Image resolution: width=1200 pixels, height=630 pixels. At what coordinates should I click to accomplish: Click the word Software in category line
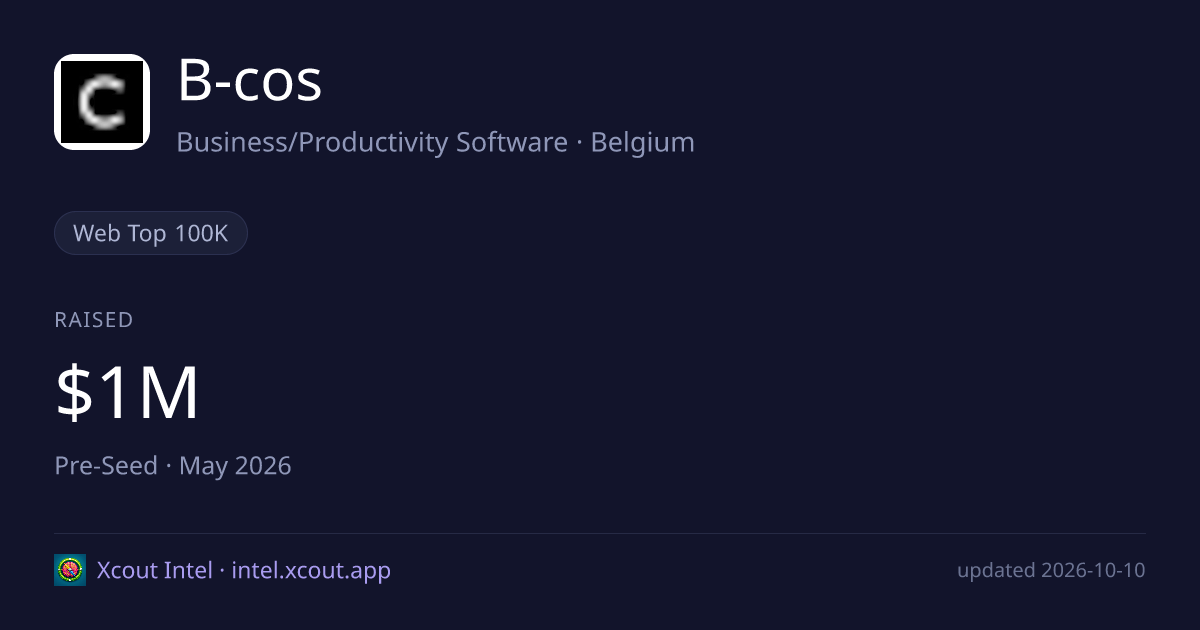[x=512, y=142]
